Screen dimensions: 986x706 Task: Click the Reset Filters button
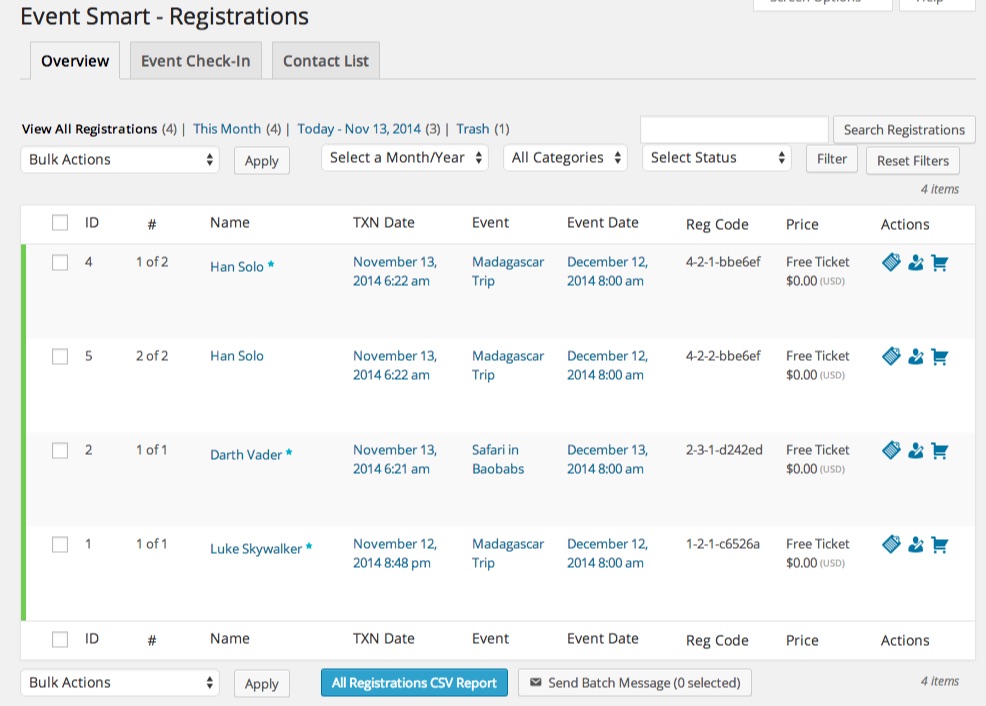(x=912, y=161)
